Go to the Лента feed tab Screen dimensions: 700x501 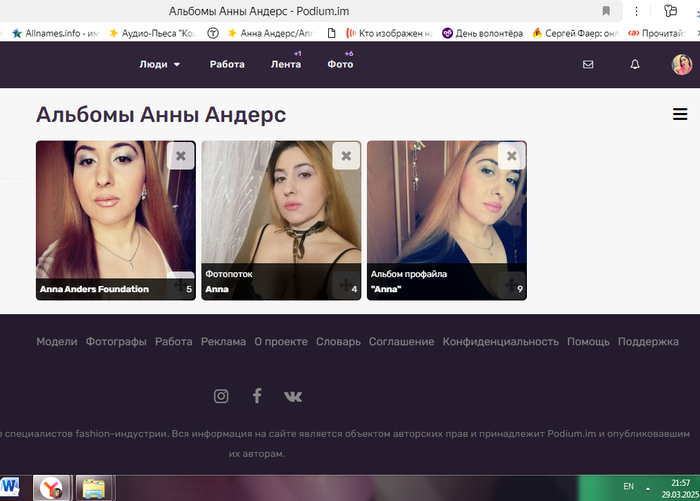pyautogui.click(x=286, y=64)
